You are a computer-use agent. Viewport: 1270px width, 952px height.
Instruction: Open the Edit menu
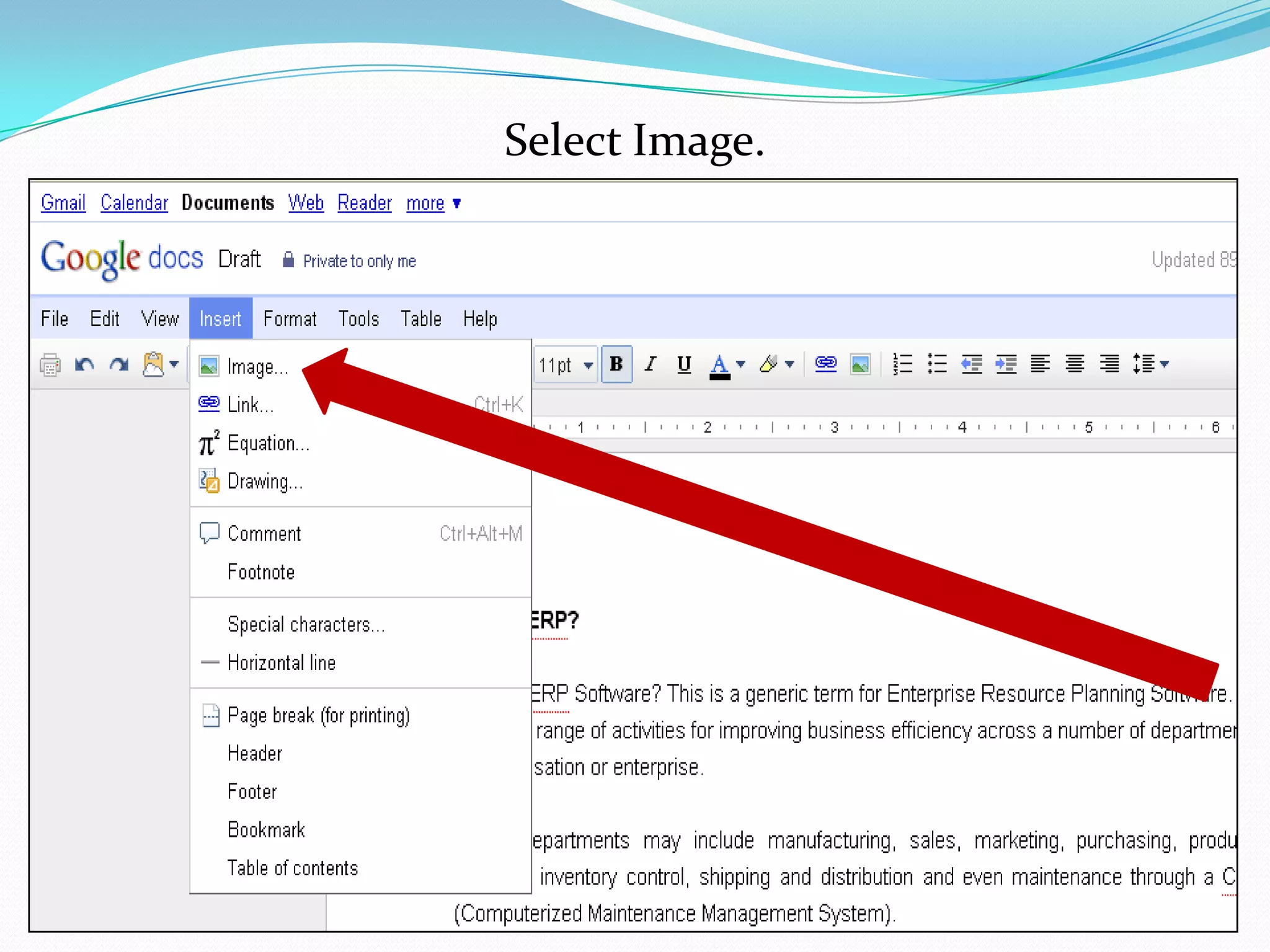point(104,319)
